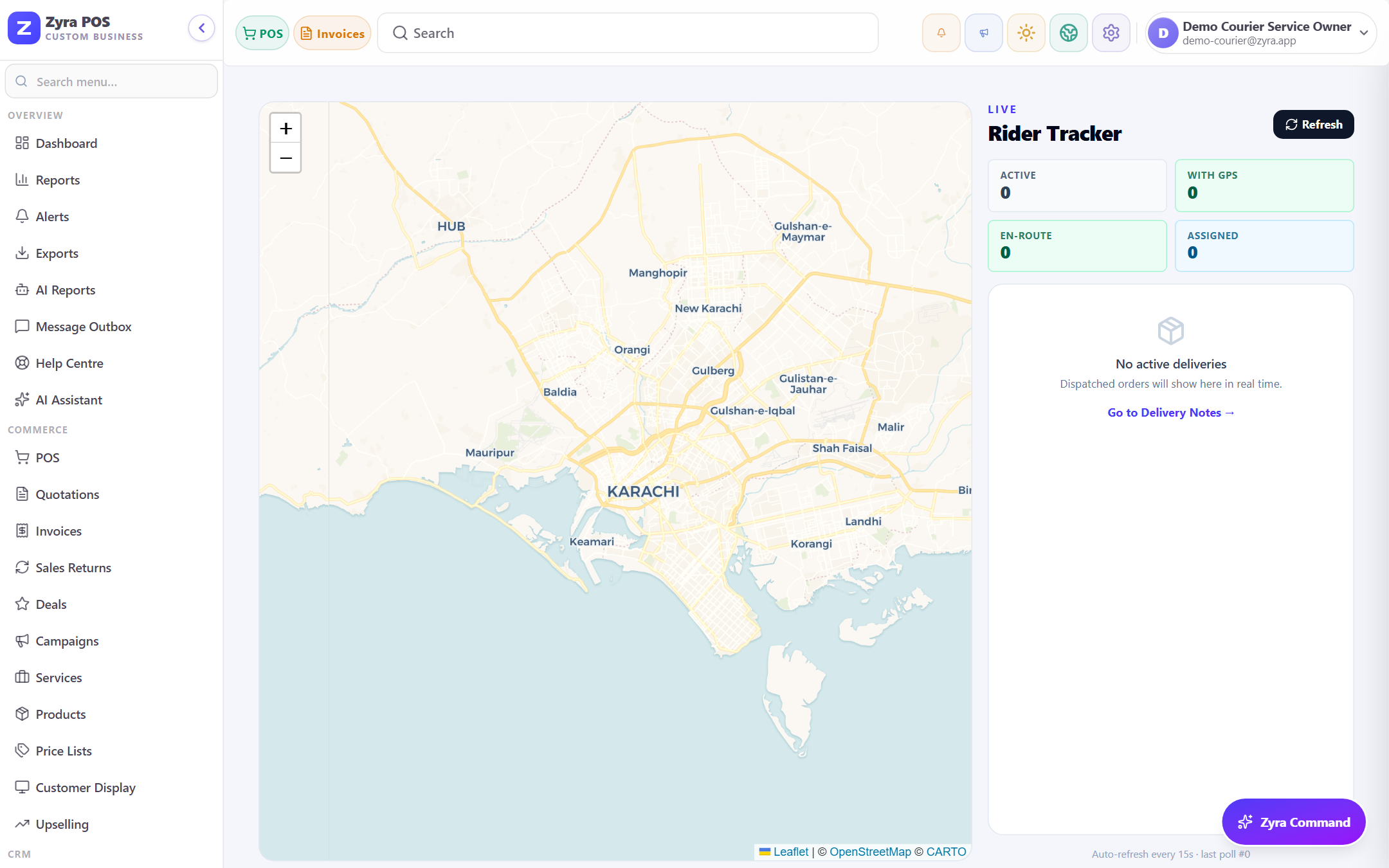Click the sidebar Invoices receipt icon
The height and width of the screenshot is (868, 1389).
coord(23,530)
